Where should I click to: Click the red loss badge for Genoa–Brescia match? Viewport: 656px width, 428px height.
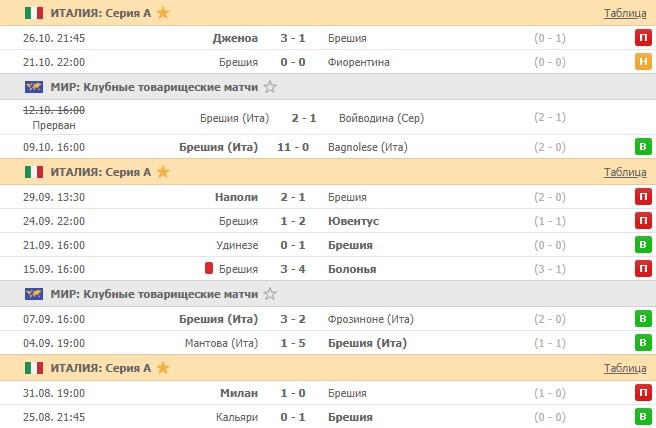641,38
